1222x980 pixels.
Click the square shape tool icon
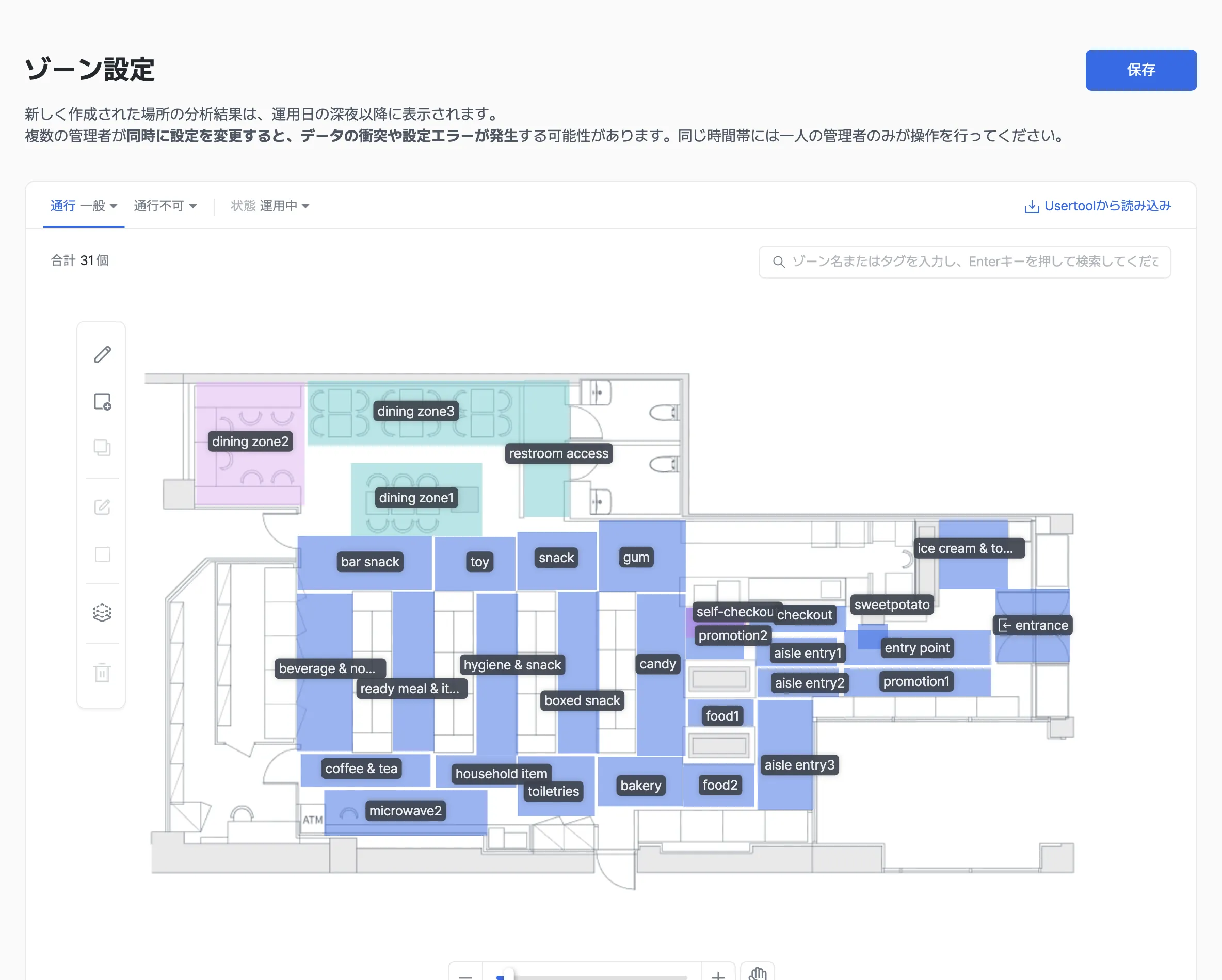point(102,554)
